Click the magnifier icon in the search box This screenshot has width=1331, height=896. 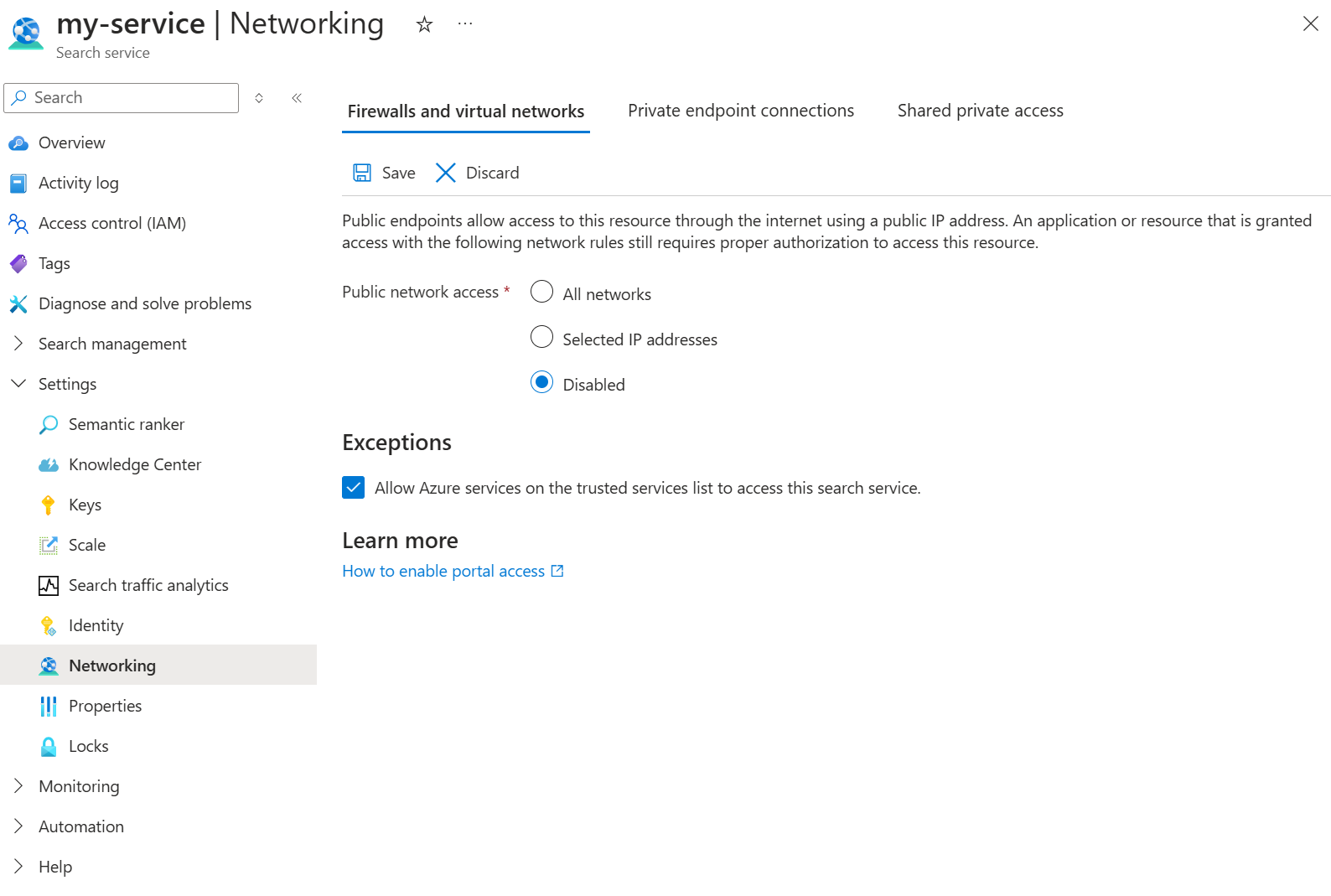(x=19, y=98)
